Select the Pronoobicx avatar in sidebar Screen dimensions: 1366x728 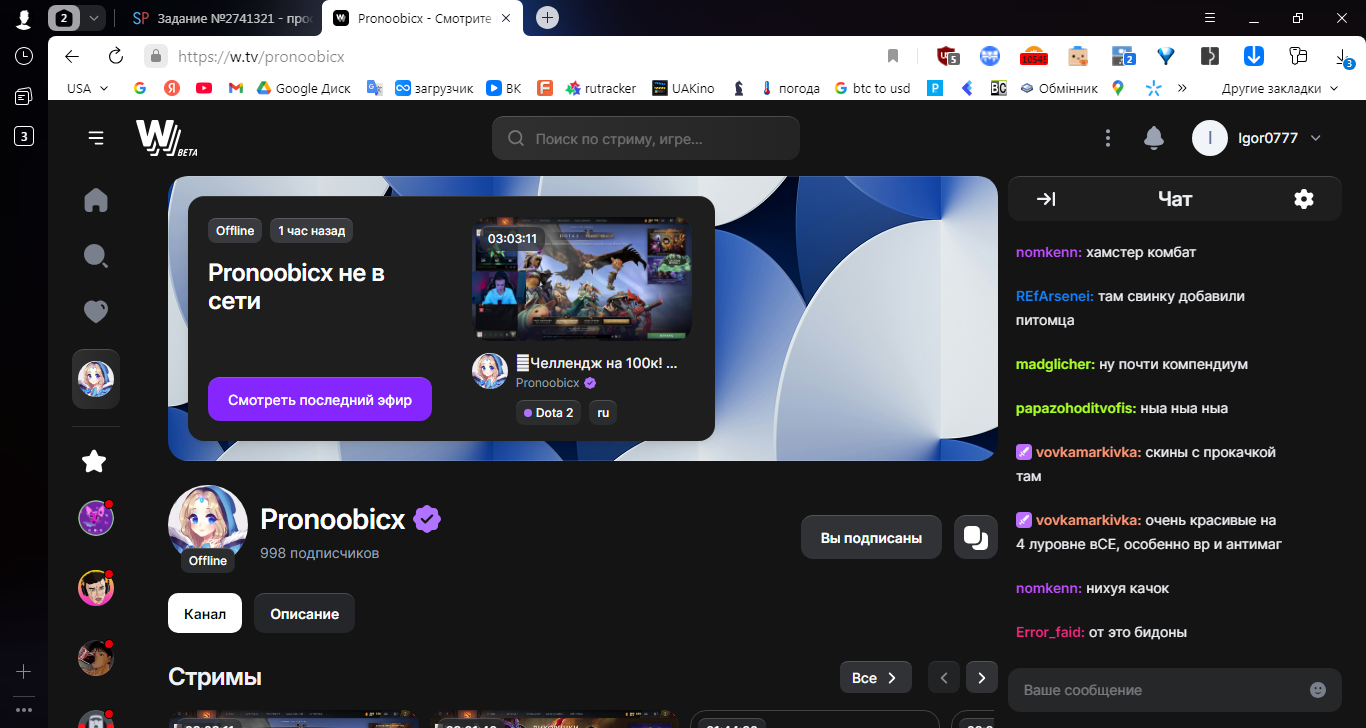click(x=96, y=379)
